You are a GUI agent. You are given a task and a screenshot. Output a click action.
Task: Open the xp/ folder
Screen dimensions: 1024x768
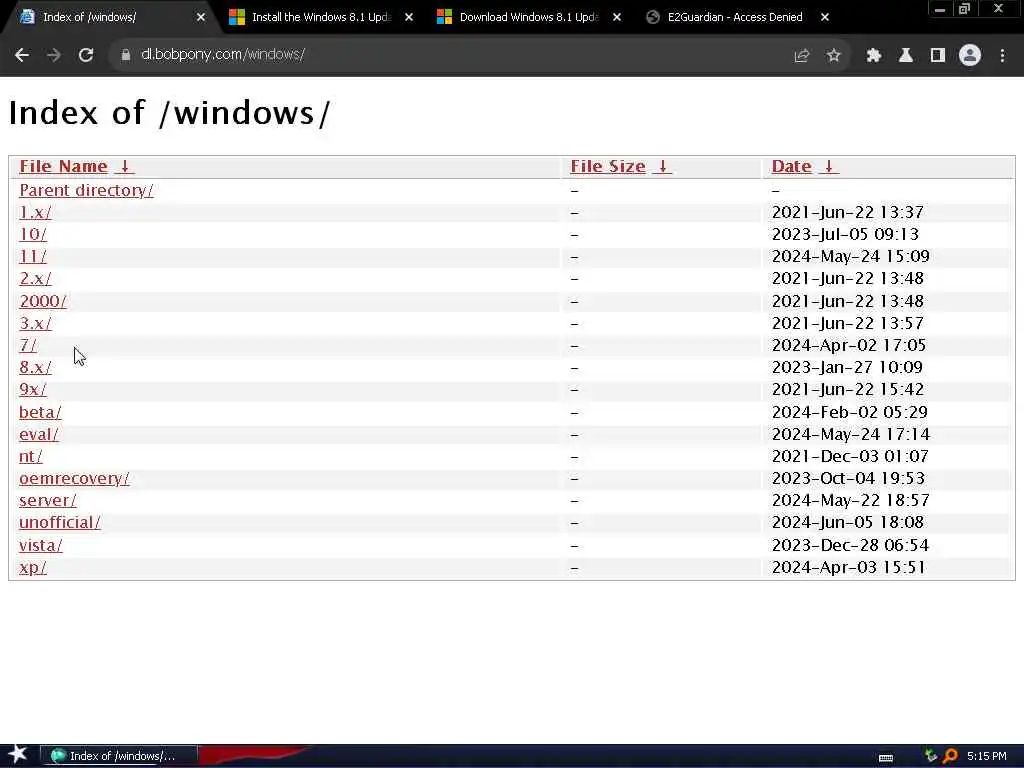tap(33, 568)
